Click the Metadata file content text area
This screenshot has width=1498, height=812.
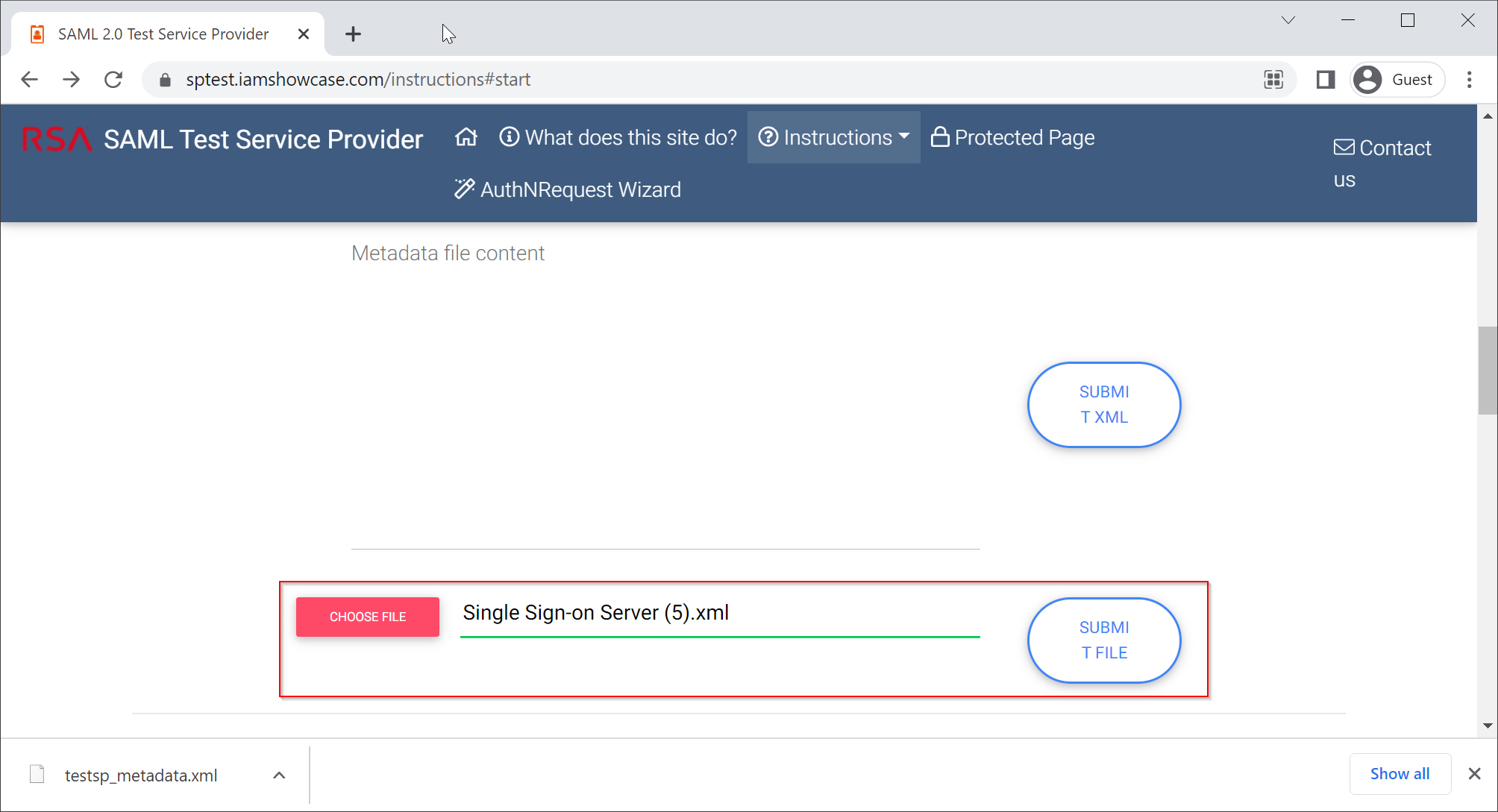[664, 403]
